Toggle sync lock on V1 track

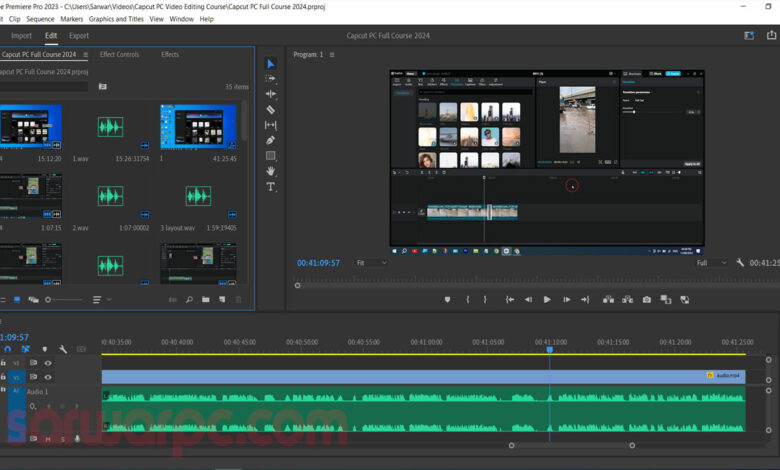coord(33,377)
